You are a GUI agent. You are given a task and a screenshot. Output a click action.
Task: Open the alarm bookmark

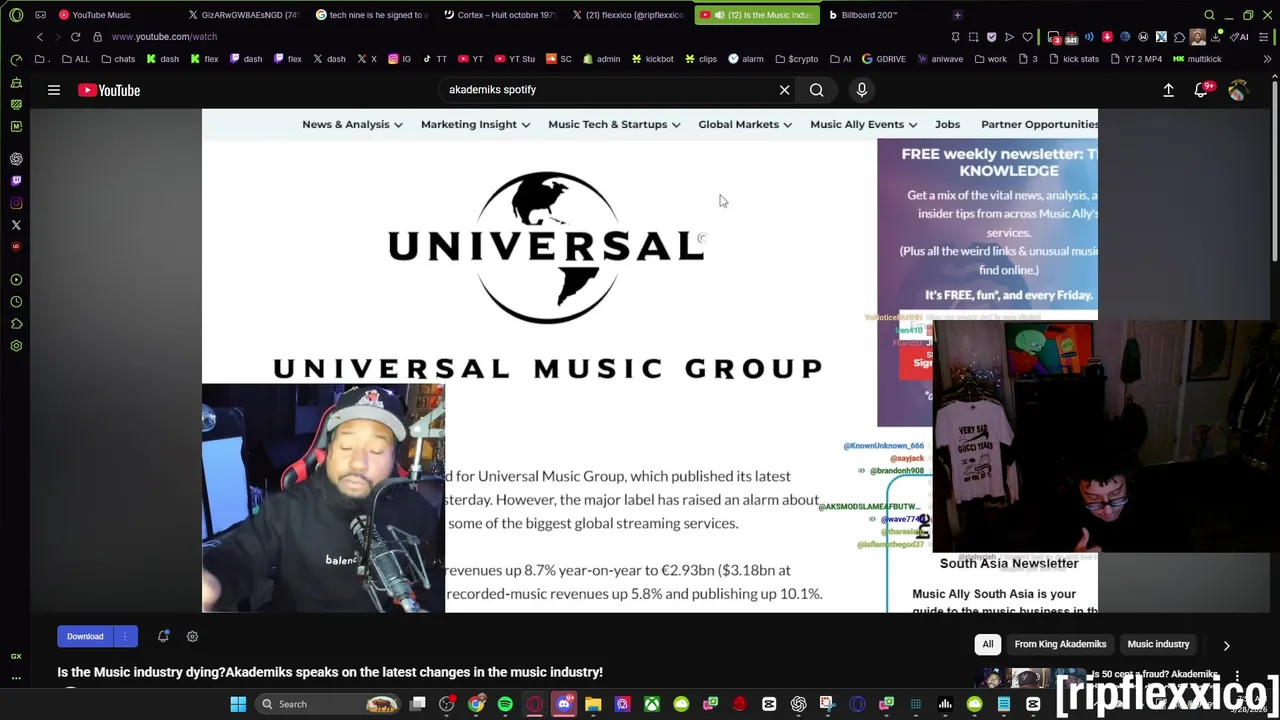pos(746,59)
